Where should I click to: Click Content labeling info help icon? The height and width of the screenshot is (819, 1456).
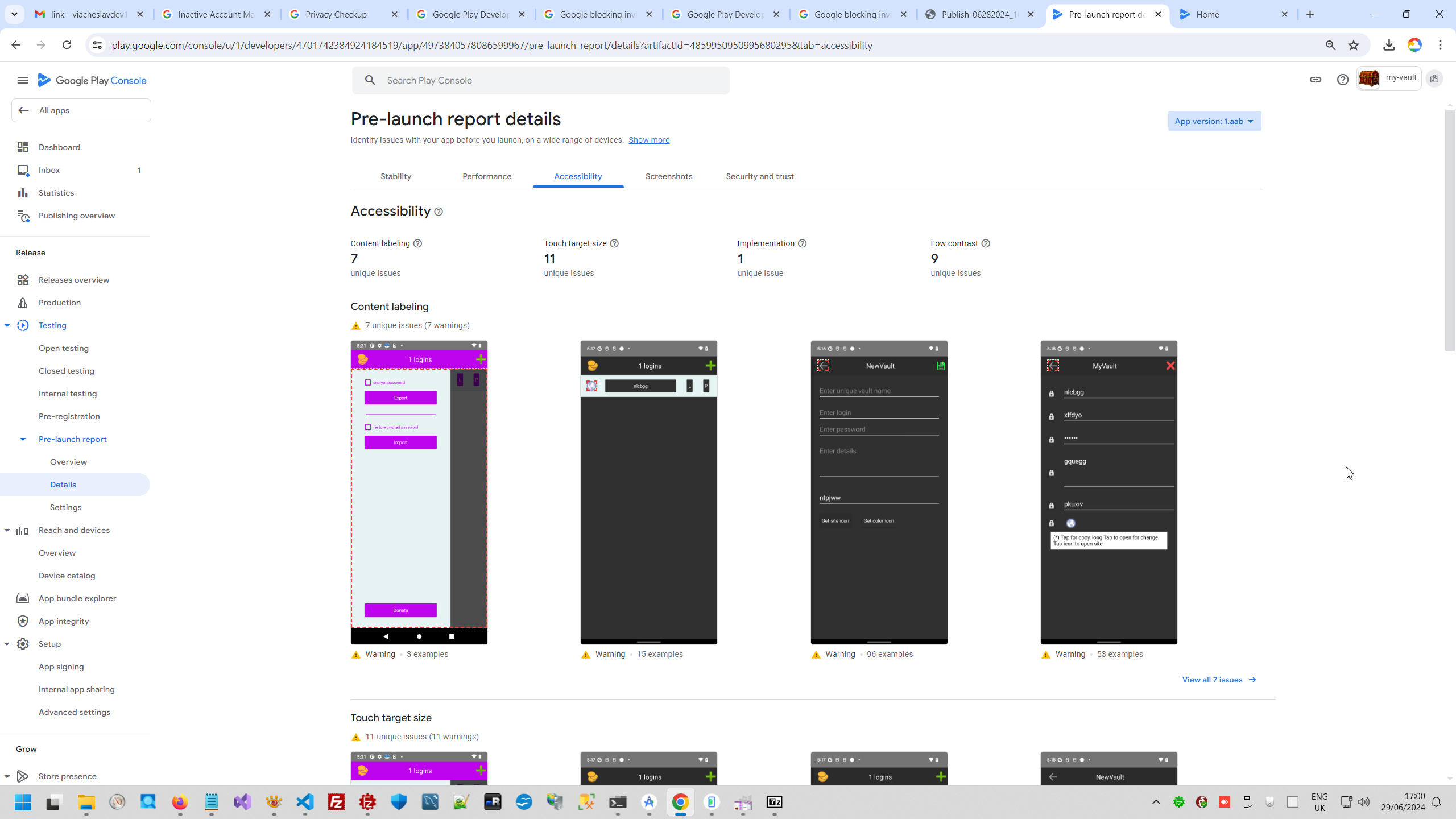pyautogui.click(x=417, y=243)
